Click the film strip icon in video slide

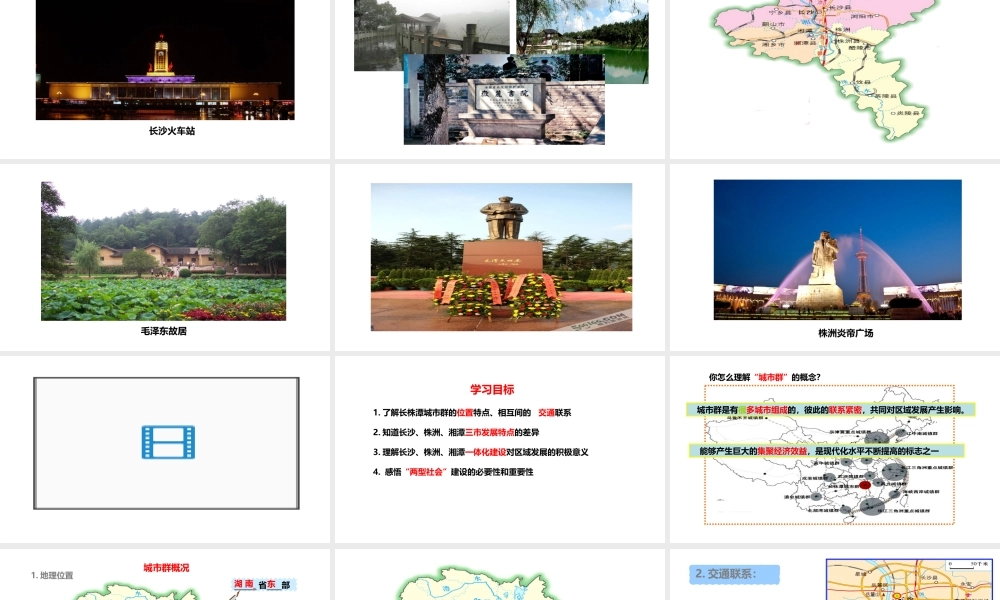[168, 443]
